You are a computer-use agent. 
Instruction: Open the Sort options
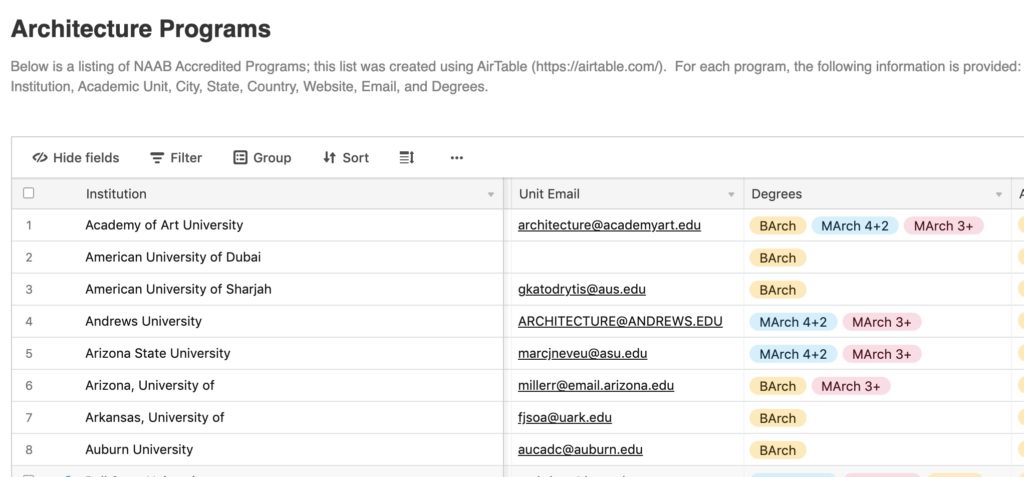click(x=345, y=157)
